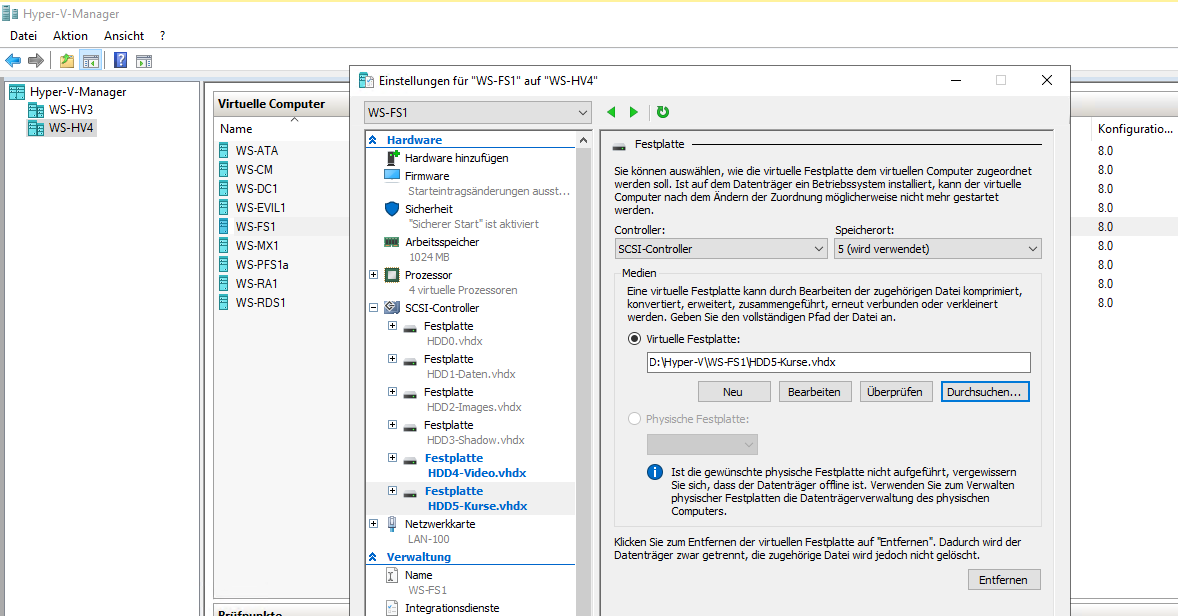Viewport: 1178px width, 616px height.
Task: Click the Name icon under Verwaltung
Action: click(392, 575)
